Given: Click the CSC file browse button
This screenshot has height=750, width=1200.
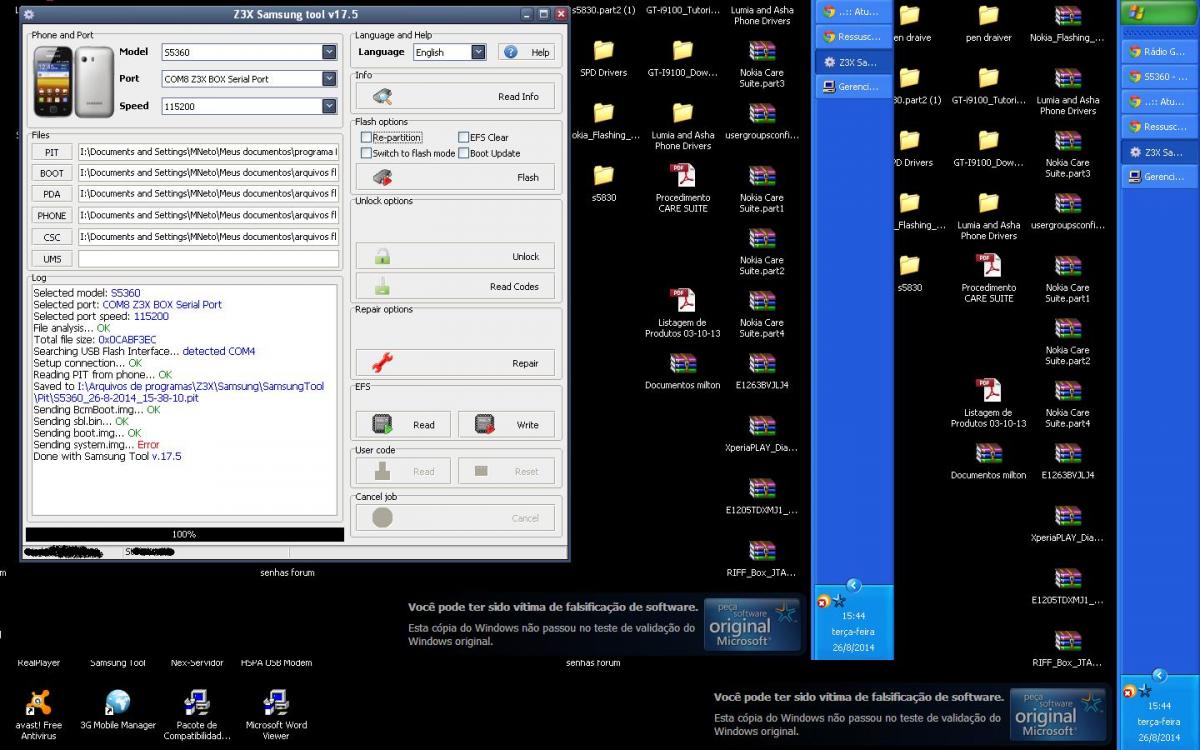Looking at the screenshot, I should (52, 238).
